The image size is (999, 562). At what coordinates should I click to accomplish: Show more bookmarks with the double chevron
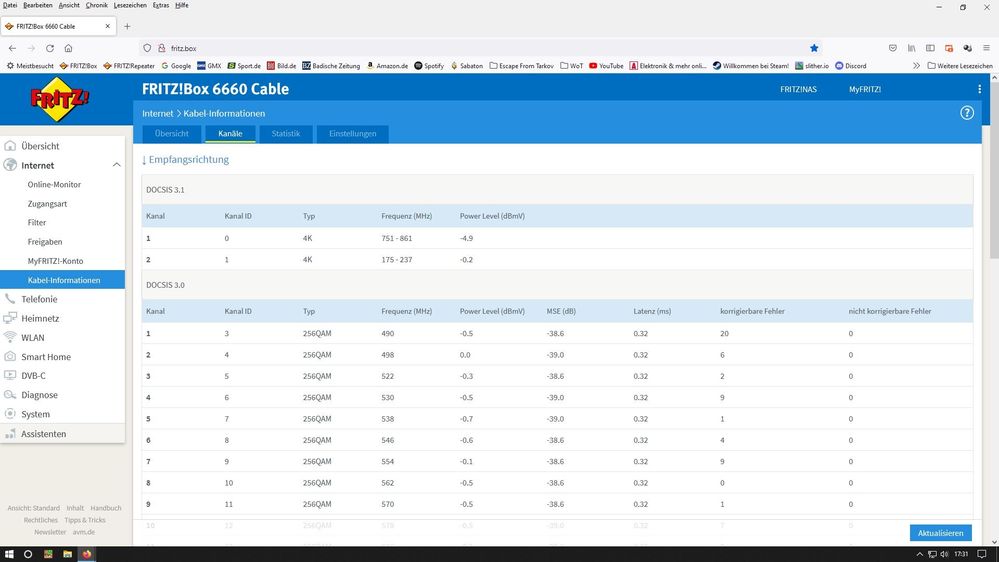pos(916,66)
